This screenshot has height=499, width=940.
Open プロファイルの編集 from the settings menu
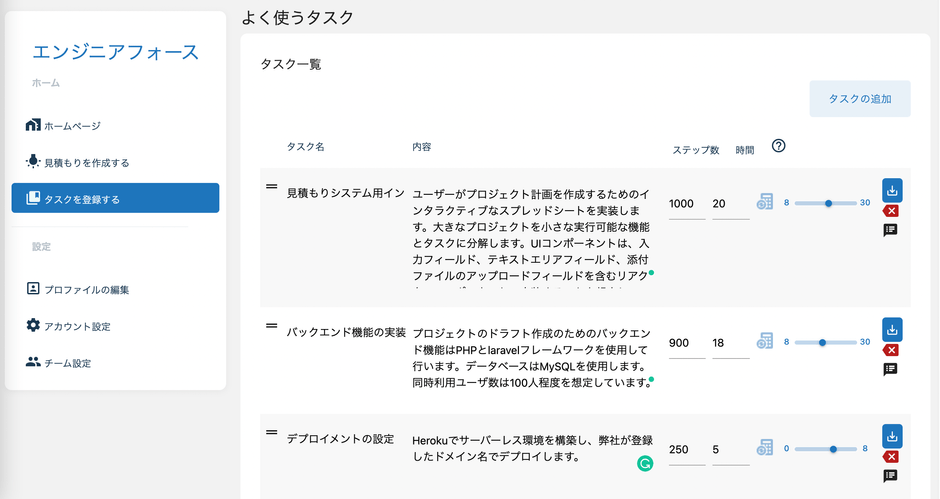pos(86,290)
